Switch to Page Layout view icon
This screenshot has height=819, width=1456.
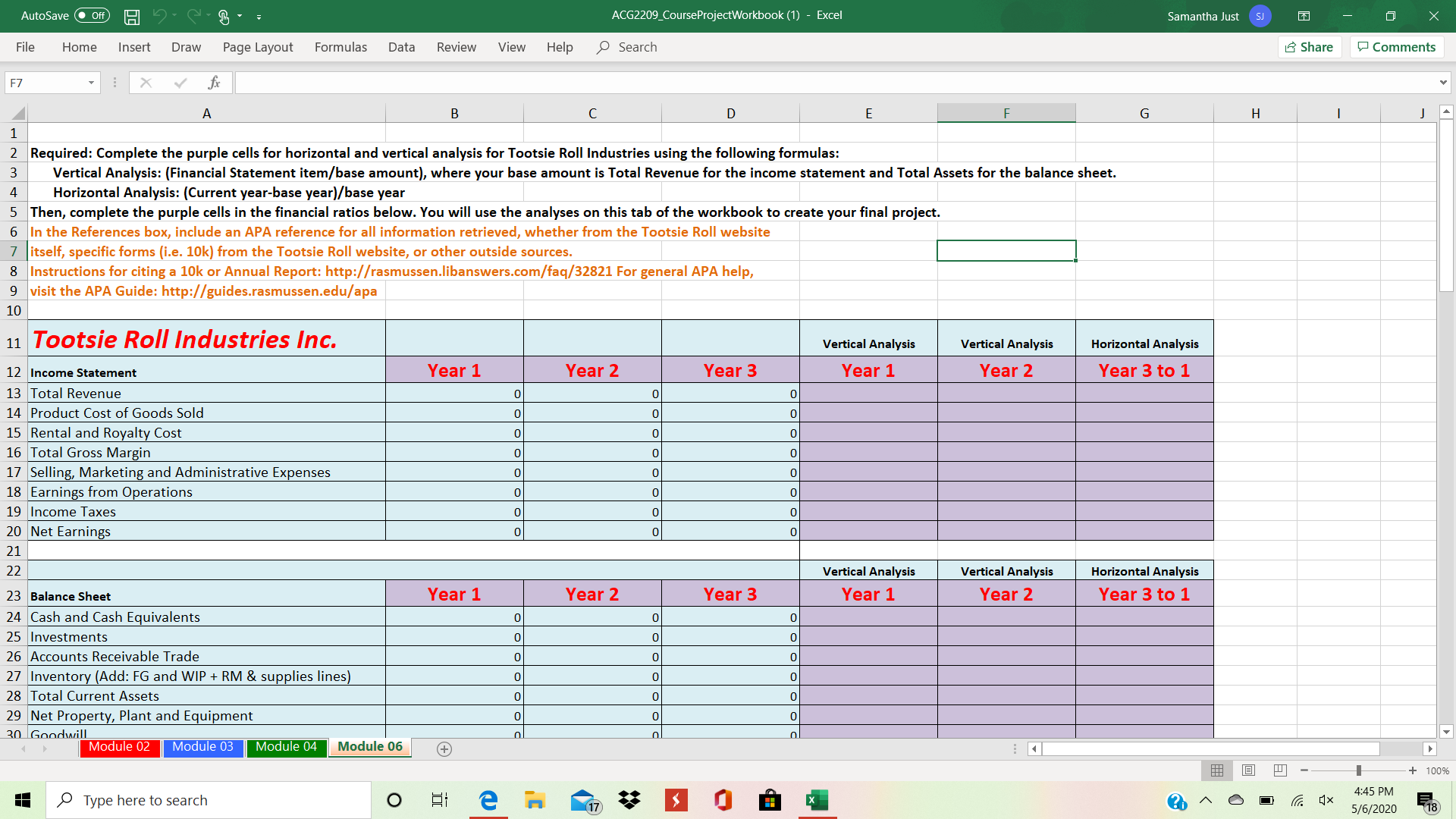point(1248,770)
